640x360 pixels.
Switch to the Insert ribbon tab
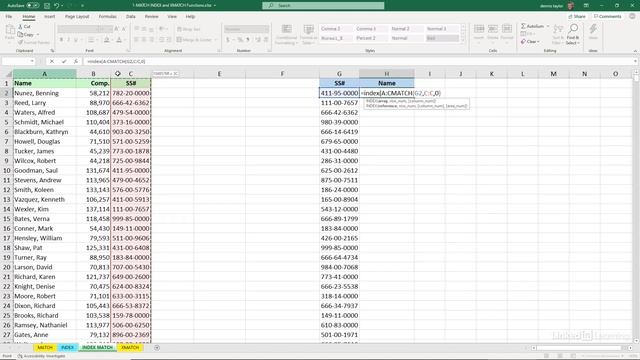(x=49, y=16)
